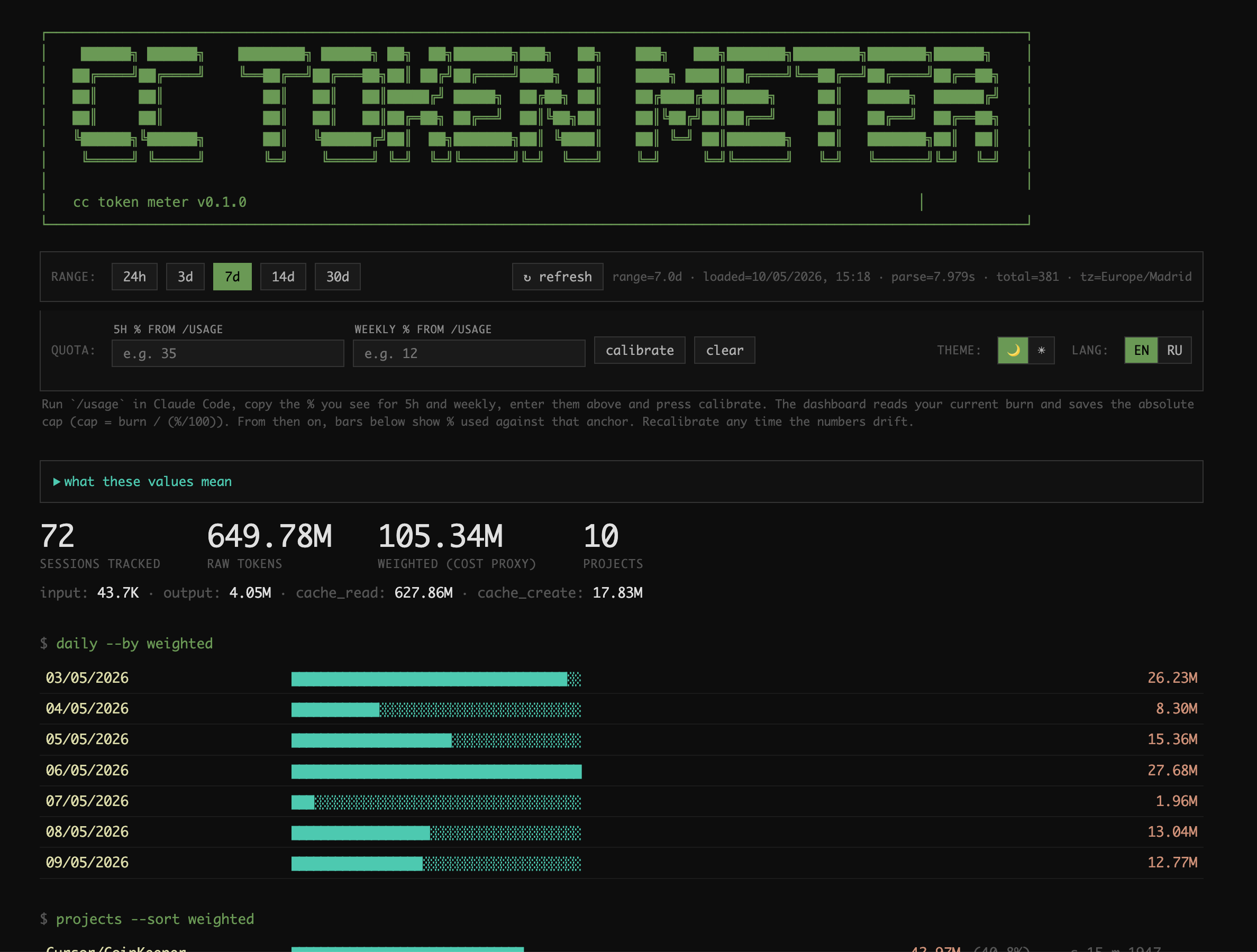Select the 14d range
Viewport: 1257px width, 952px height.
point(283,277)
